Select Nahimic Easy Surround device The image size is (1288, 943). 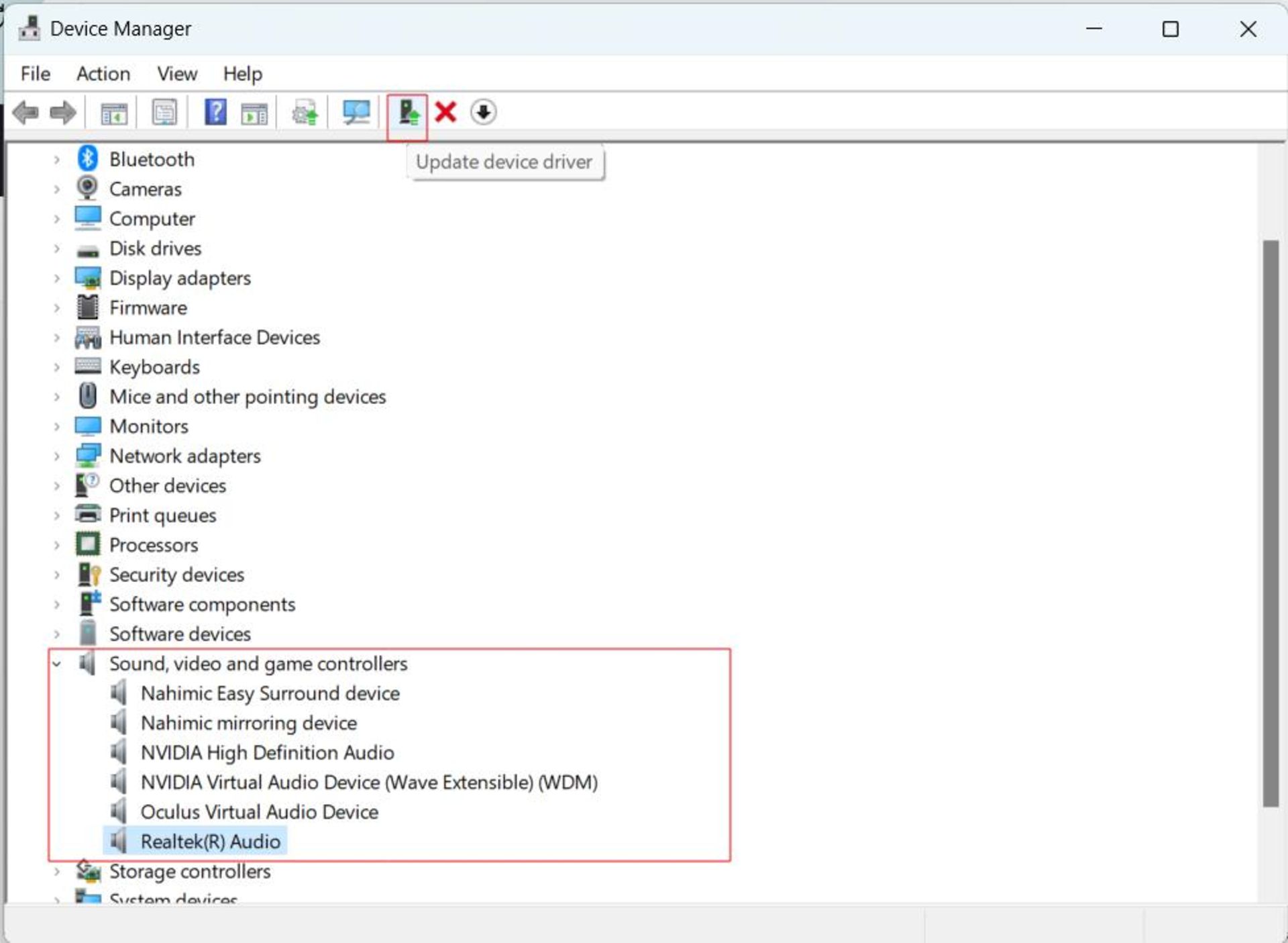270,693
